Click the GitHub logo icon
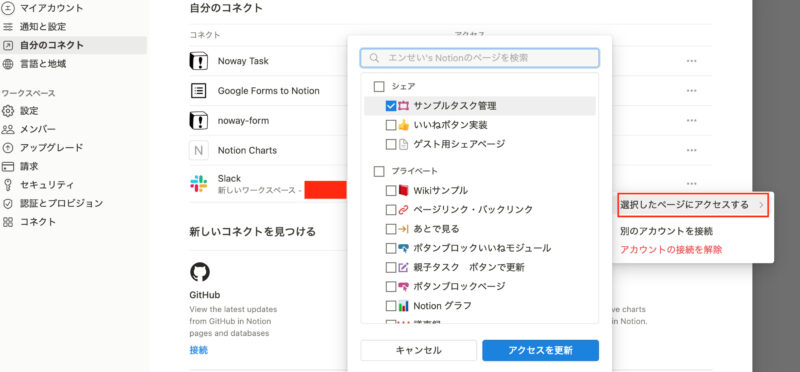This screenshot has width=800, height=372. (x=199, y=272)
